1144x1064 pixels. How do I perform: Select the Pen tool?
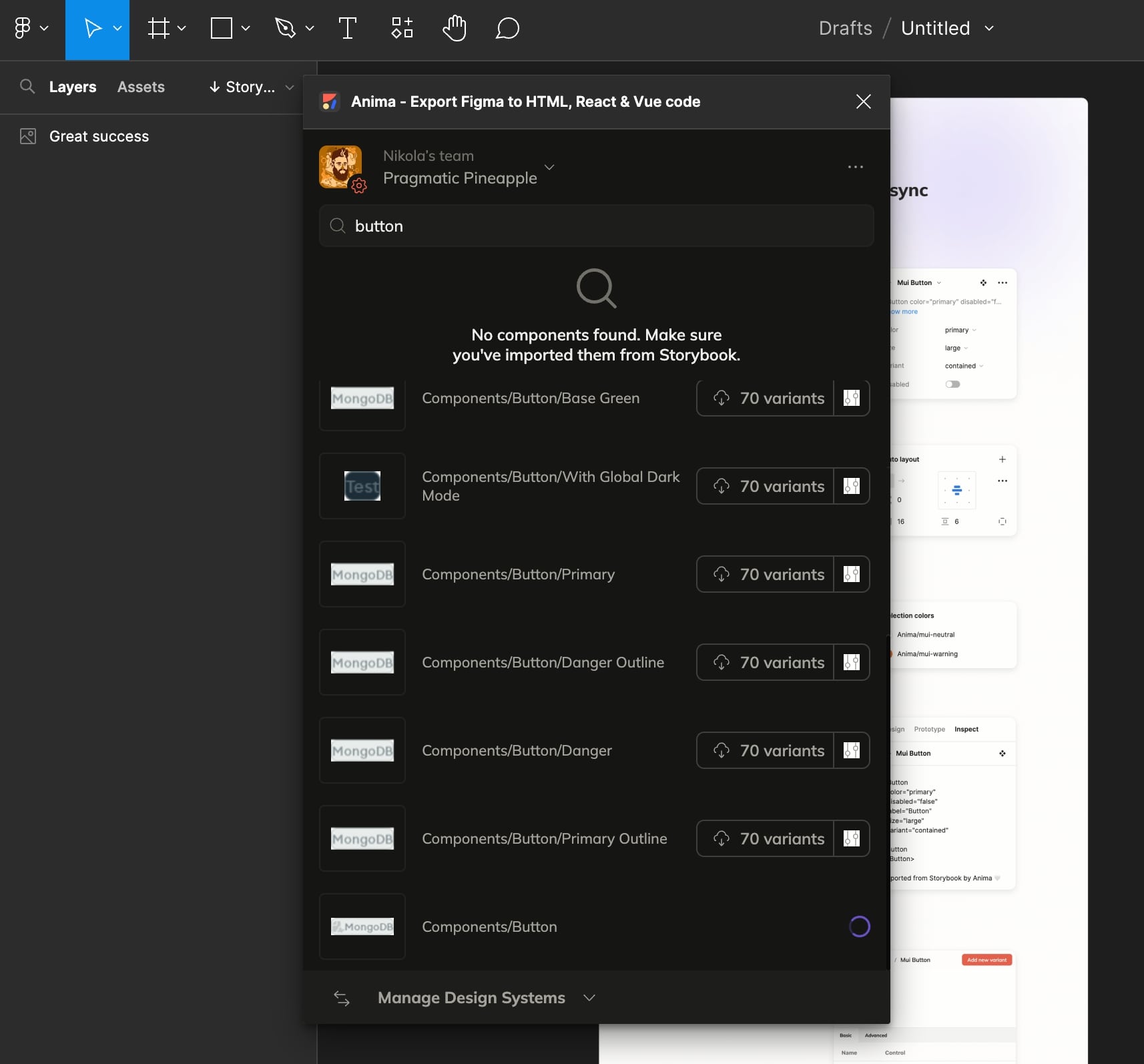[286, 28]
